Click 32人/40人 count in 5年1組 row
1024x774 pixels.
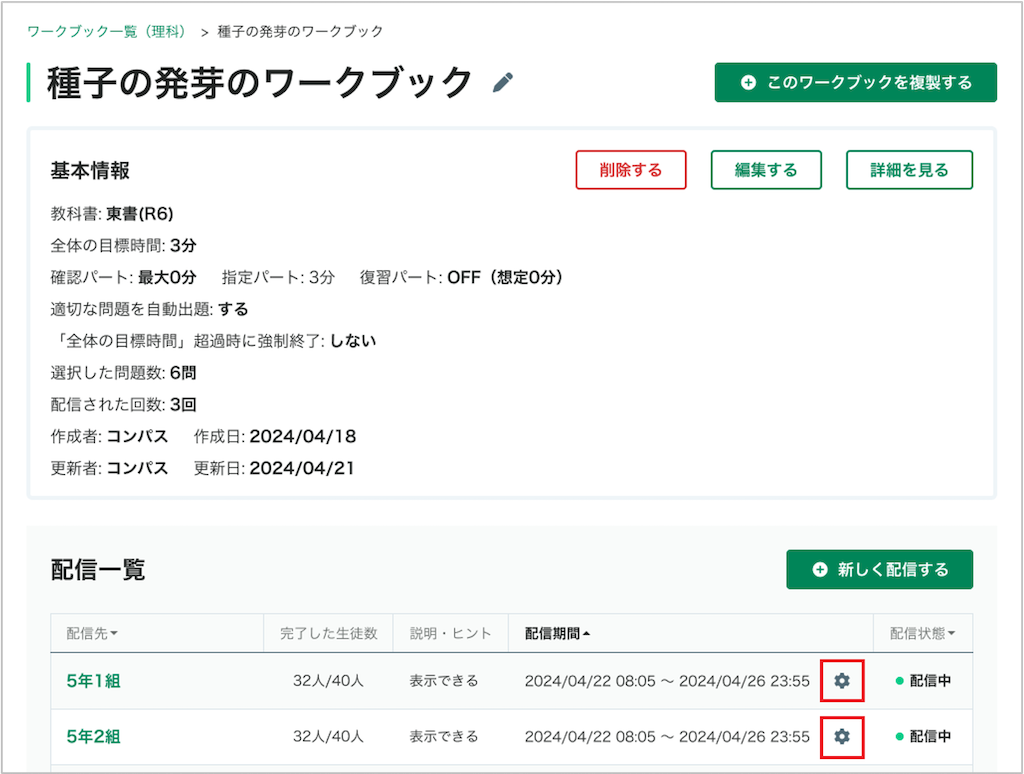(328, 681)
